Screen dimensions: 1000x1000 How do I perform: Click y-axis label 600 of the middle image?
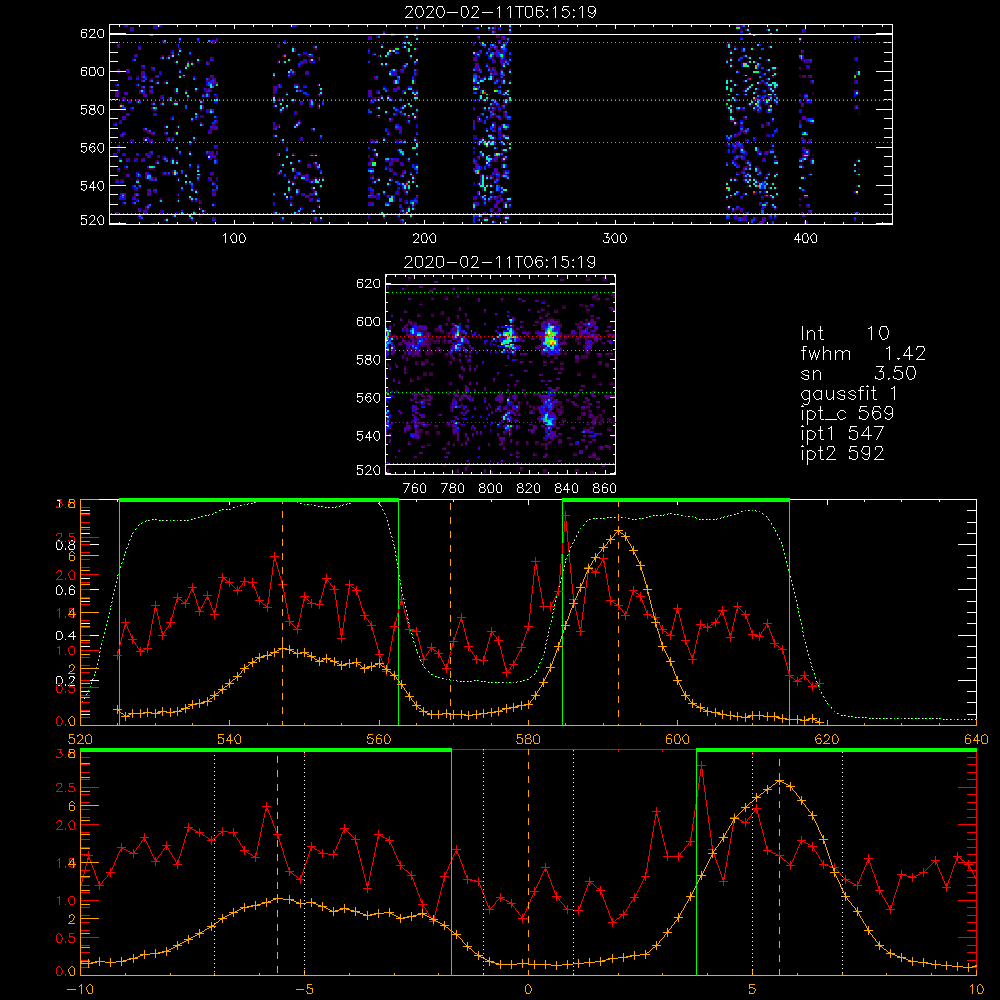369,321
